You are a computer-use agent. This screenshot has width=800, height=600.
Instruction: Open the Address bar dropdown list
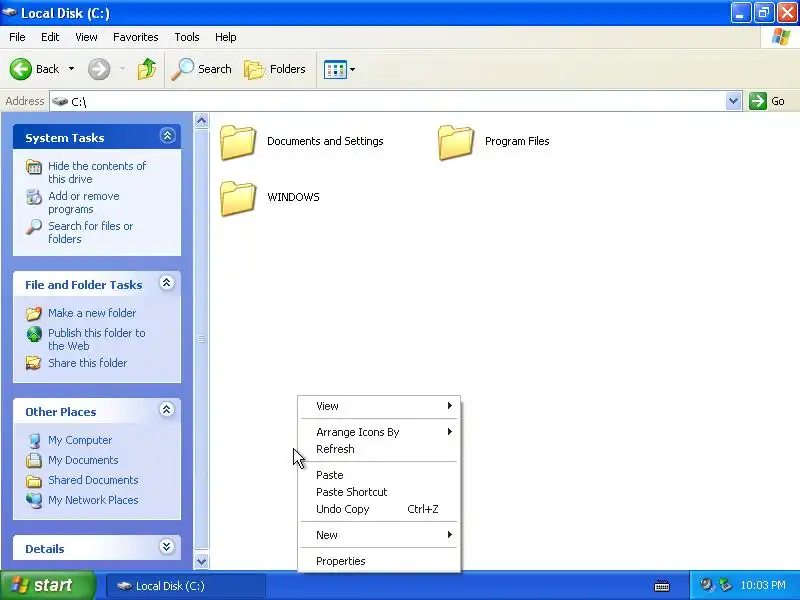733,101
